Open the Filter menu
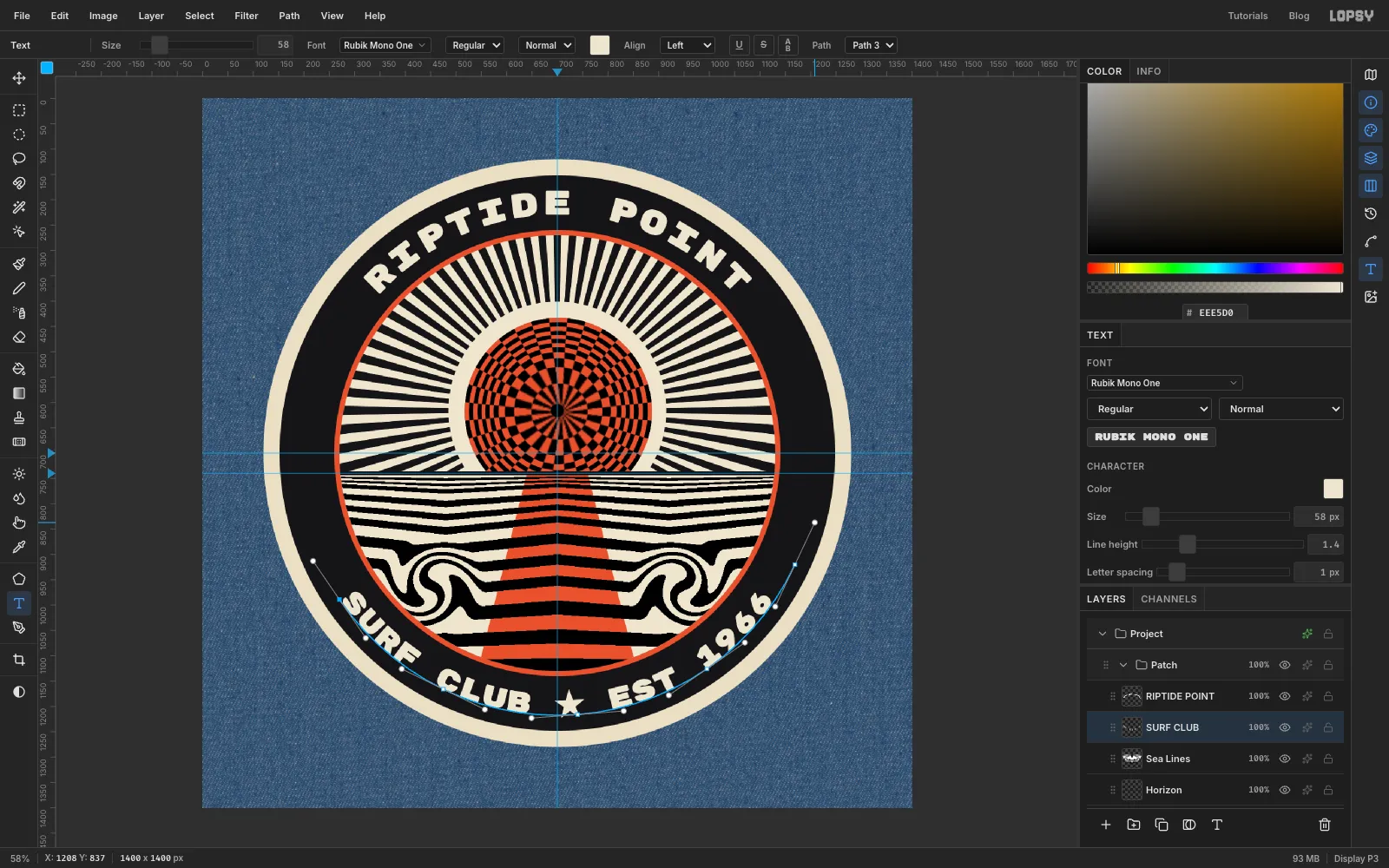This screenshot has width=1389, height=868. (247, 16)
